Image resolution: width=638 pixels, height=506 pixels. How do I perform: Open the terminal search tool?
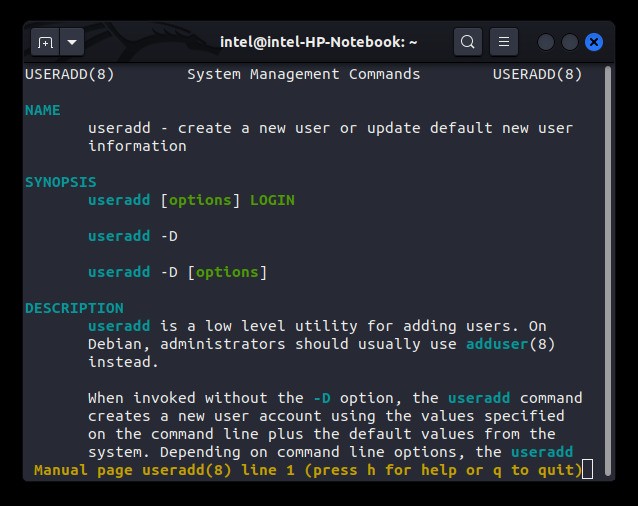[x=468, y=42]
